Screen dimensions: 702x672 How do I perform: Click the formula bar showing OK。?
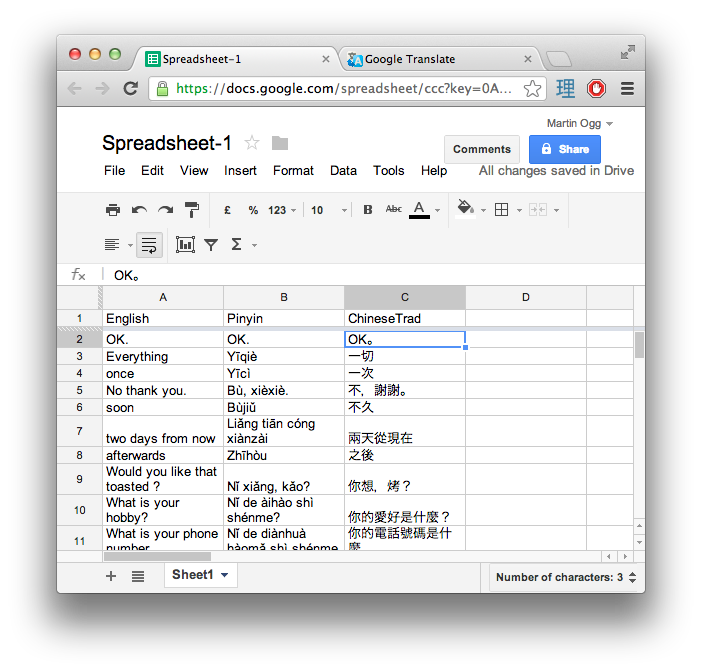coord(372,275)
